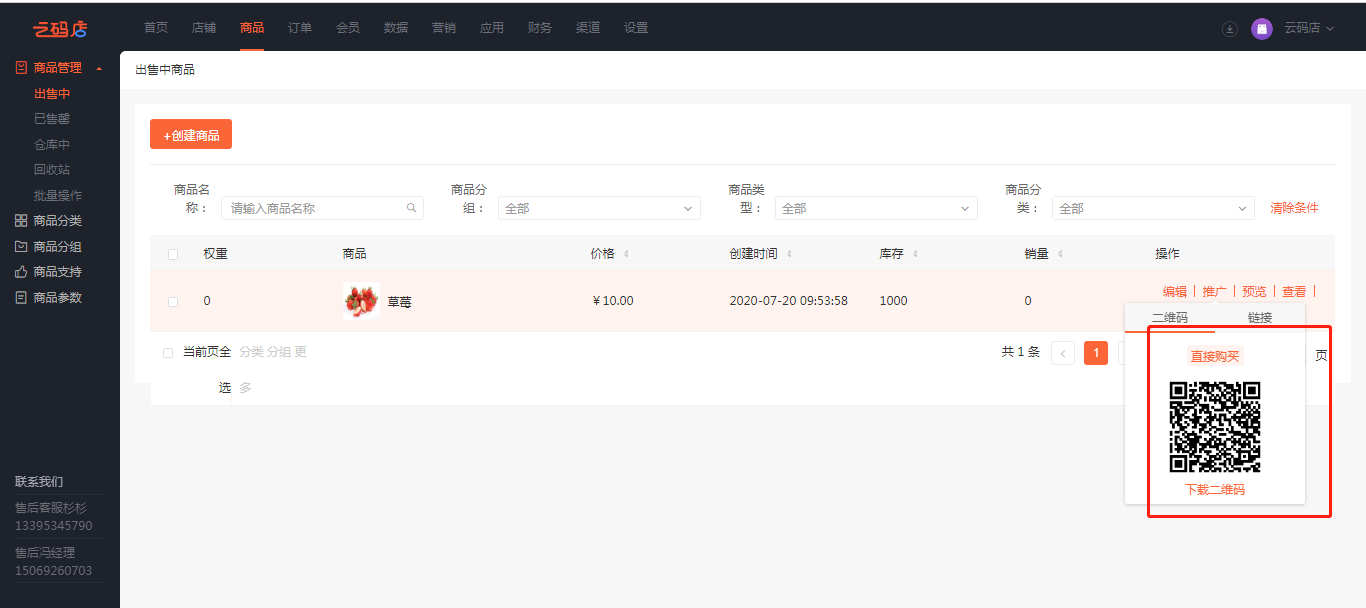
Task: Click the 商品分类 grid icon in sidebar
Action: [x=21, y=221]
